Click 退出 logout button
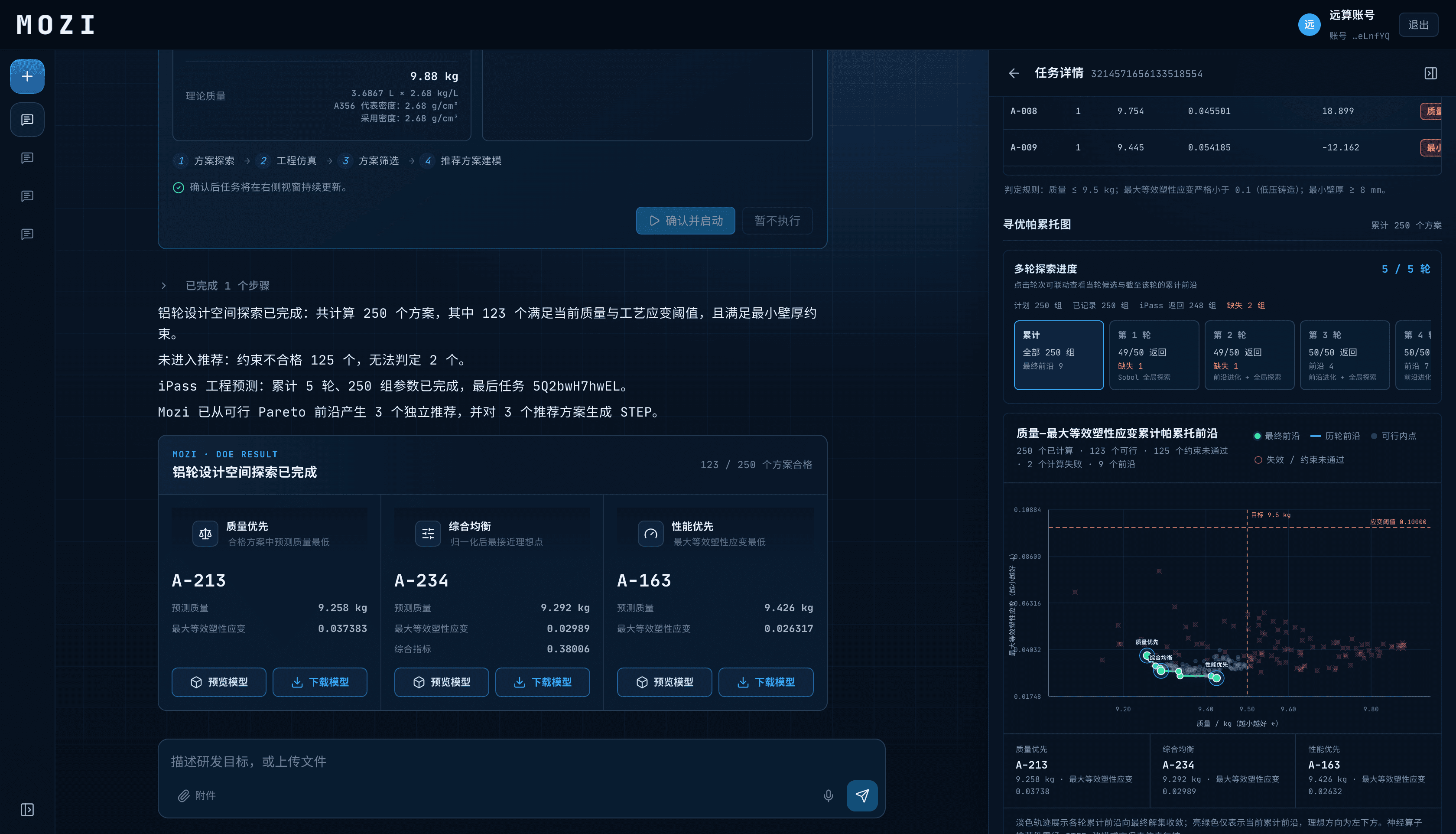 pyautogui.click(x=1418, y=25)
